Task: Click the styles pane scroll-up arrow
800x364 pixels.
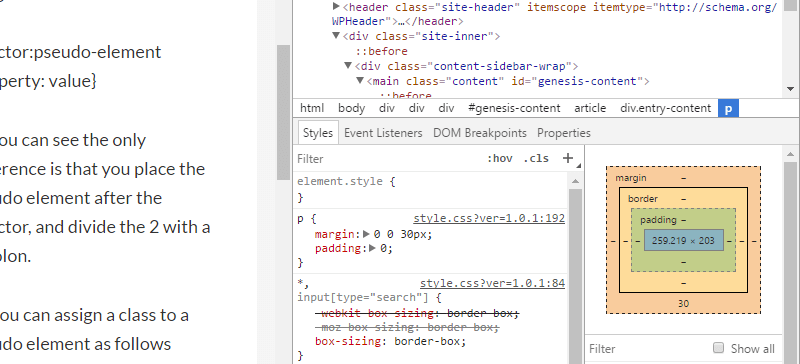Action: (575, 181)
